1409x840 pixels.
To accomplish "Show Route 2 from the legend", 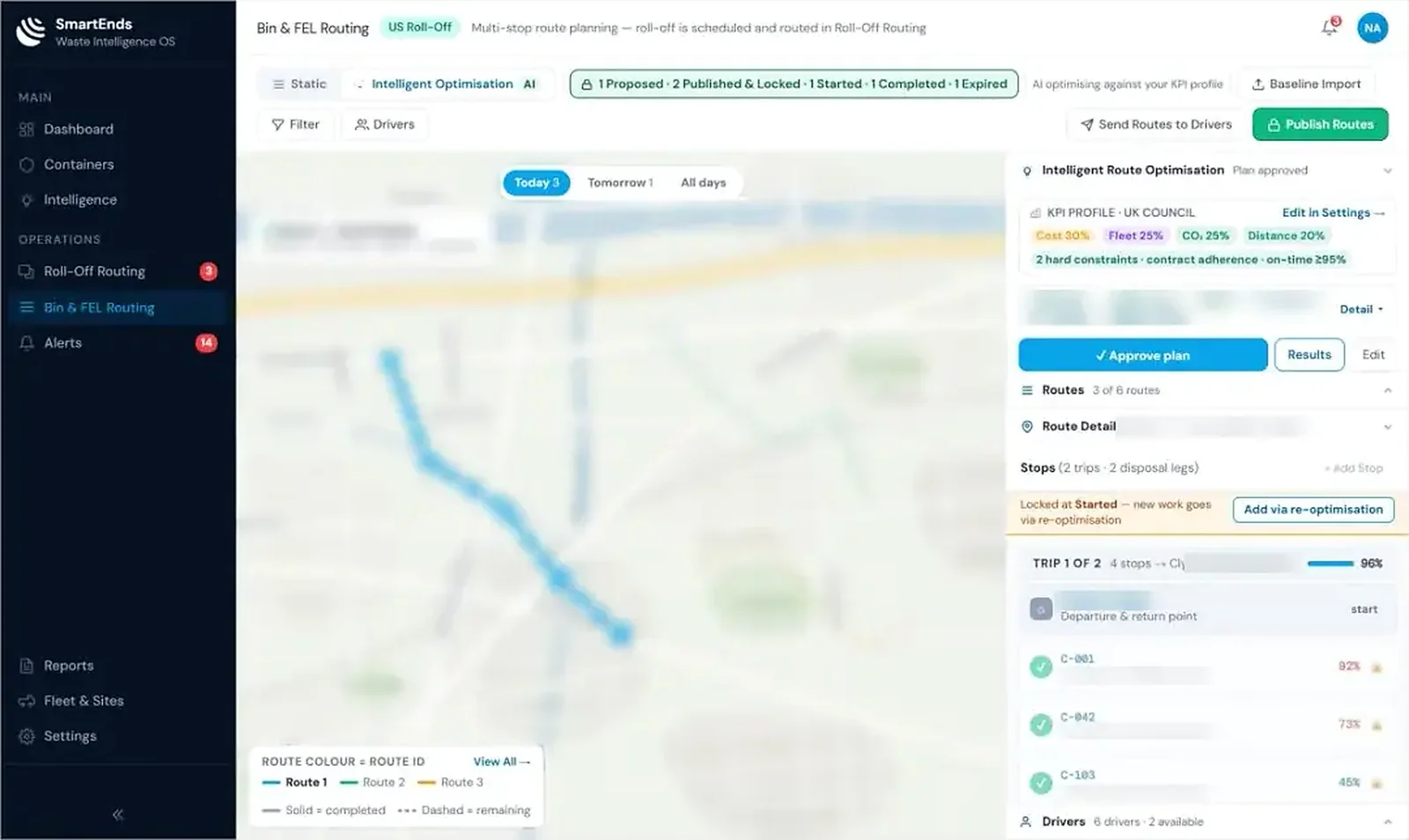I will pyautogui.click(x=373, y=782).
